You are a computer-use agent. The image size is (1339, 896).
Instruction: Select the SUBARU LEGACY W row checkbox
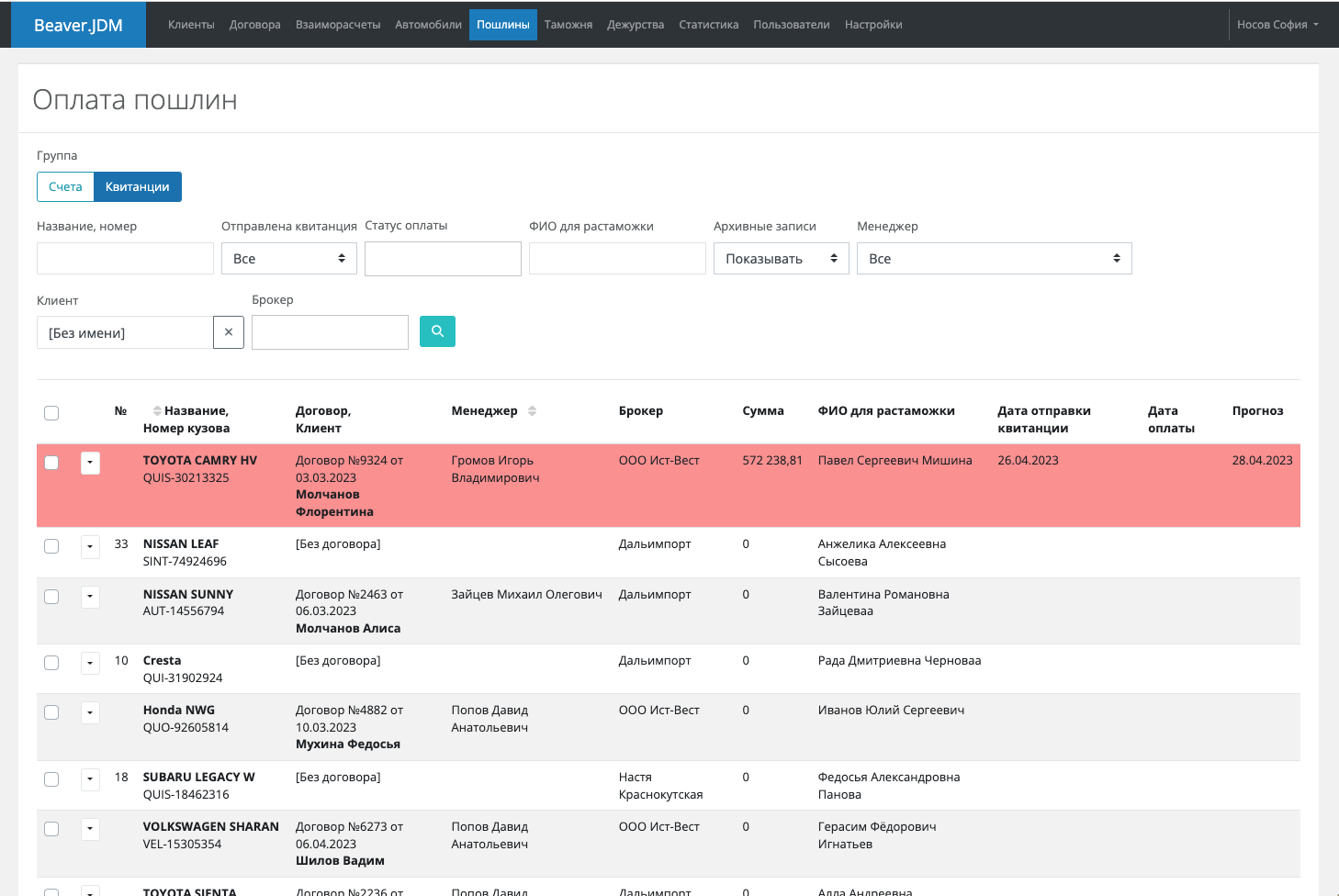51,779
